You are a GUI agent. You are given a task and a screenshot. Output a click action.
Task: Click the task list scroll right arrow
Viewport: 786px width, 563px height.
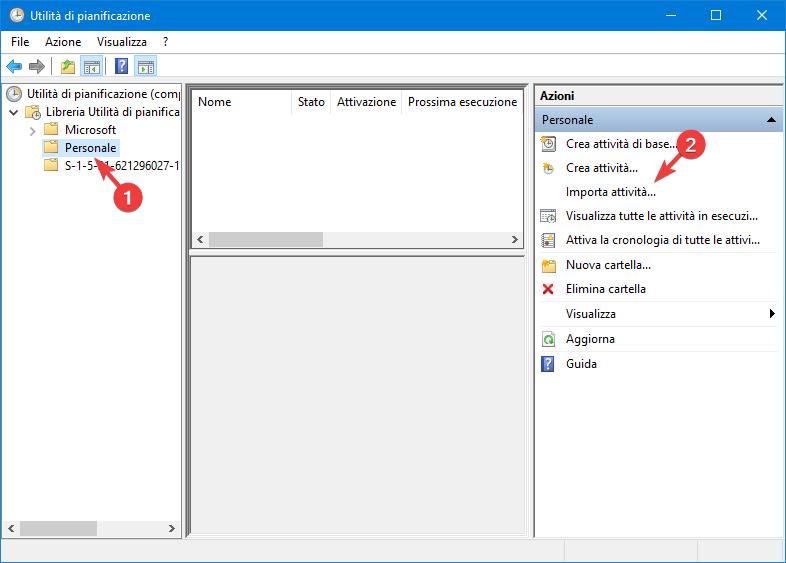point(514,240)
